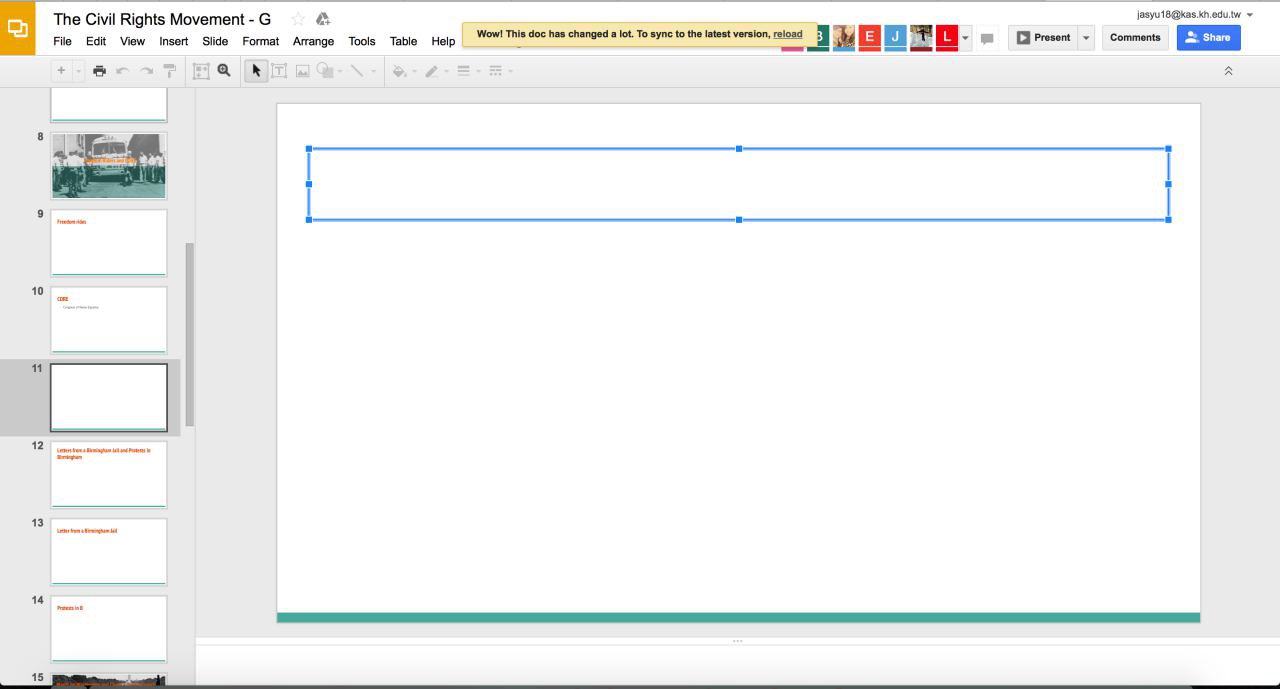The height and width of the screenshot is (689, 1280).
Task: Click the Zoom to fit icon
Action: coord(201,71)
